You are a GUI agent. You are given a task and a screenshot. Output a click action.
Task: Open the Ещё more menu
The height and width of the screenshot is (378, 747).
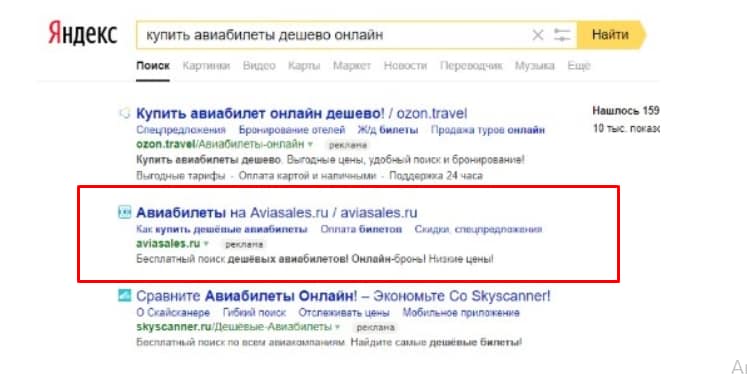(579, 66)
